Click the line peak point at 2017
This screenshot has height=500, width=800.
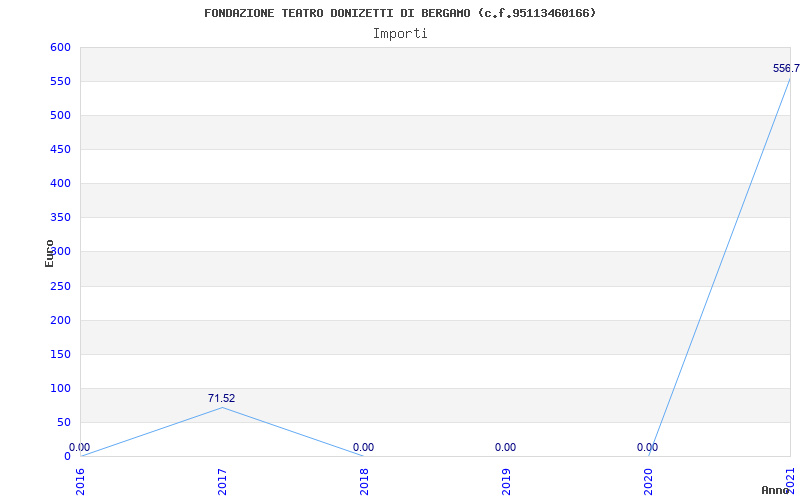tap(222, 407)
